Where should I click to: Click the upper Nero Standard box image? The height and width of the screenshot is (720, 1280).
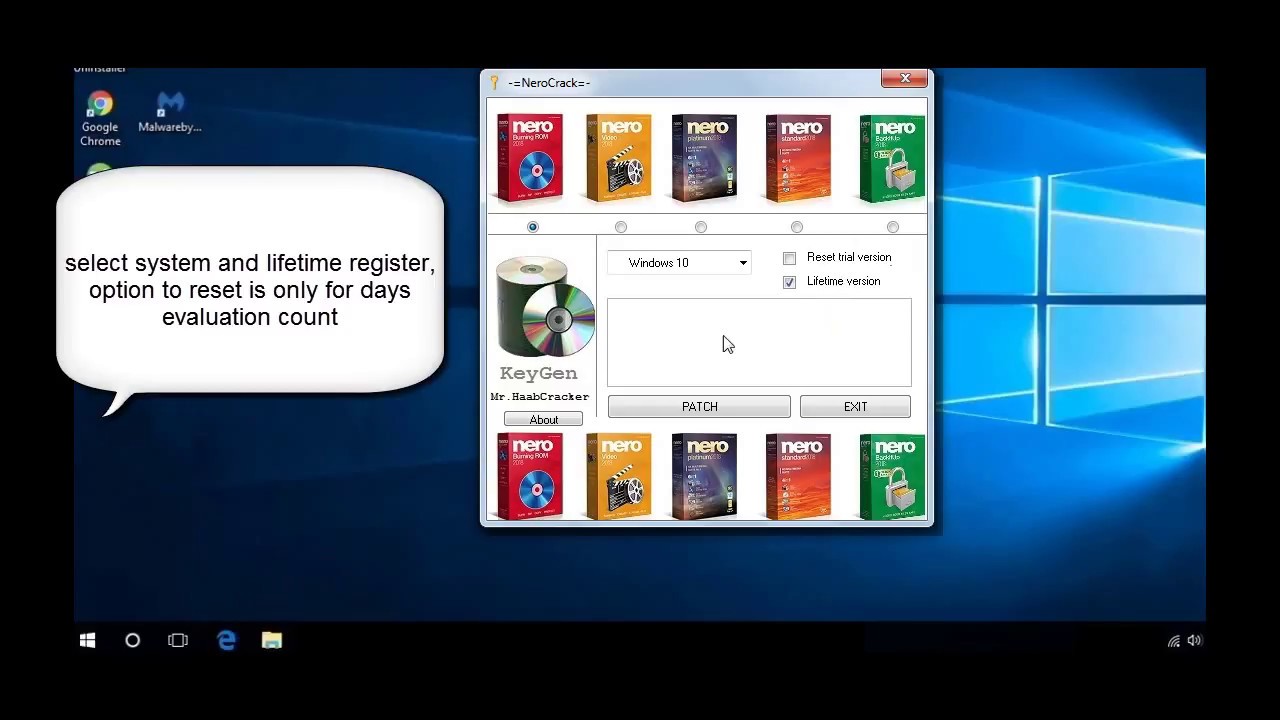click(797, 158)
